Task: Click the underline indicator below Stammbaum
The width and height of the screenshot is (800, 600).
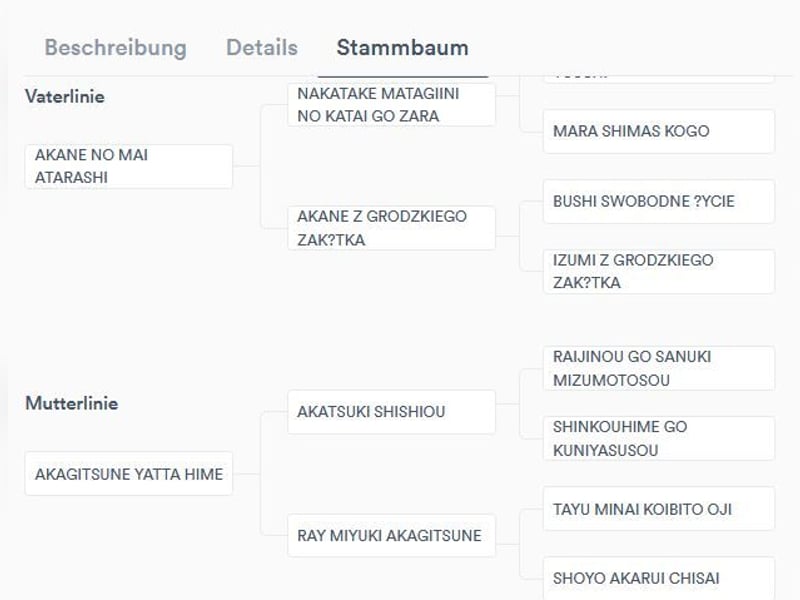Action: pos(402,76)
